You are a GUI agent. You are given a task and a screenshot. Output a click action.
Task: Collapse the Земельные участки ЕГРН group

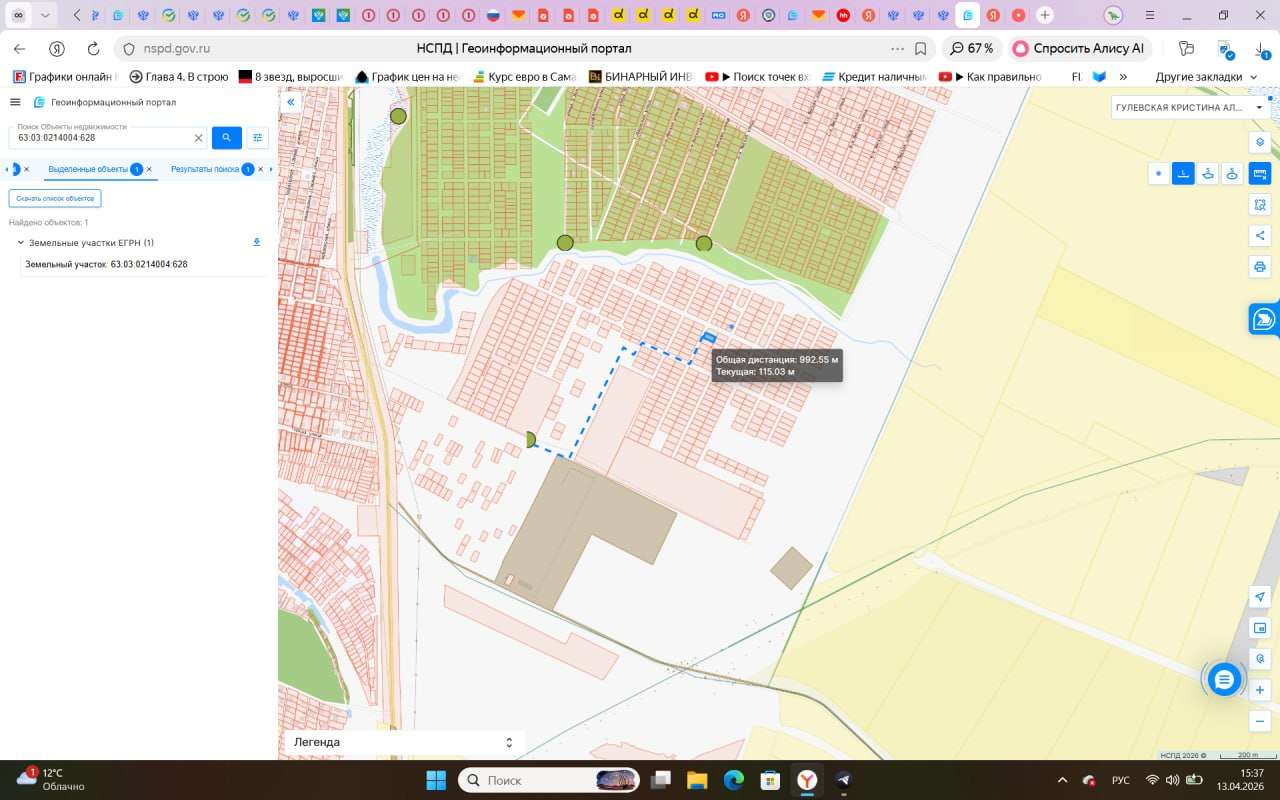pos(21,243)
